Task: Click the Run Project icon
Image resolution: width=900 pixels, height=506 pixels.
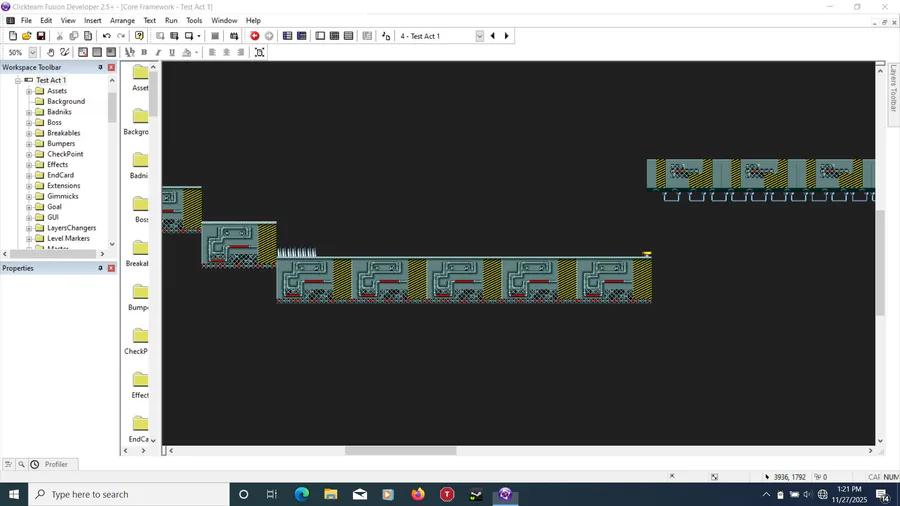Action: (x=160, y=36)
